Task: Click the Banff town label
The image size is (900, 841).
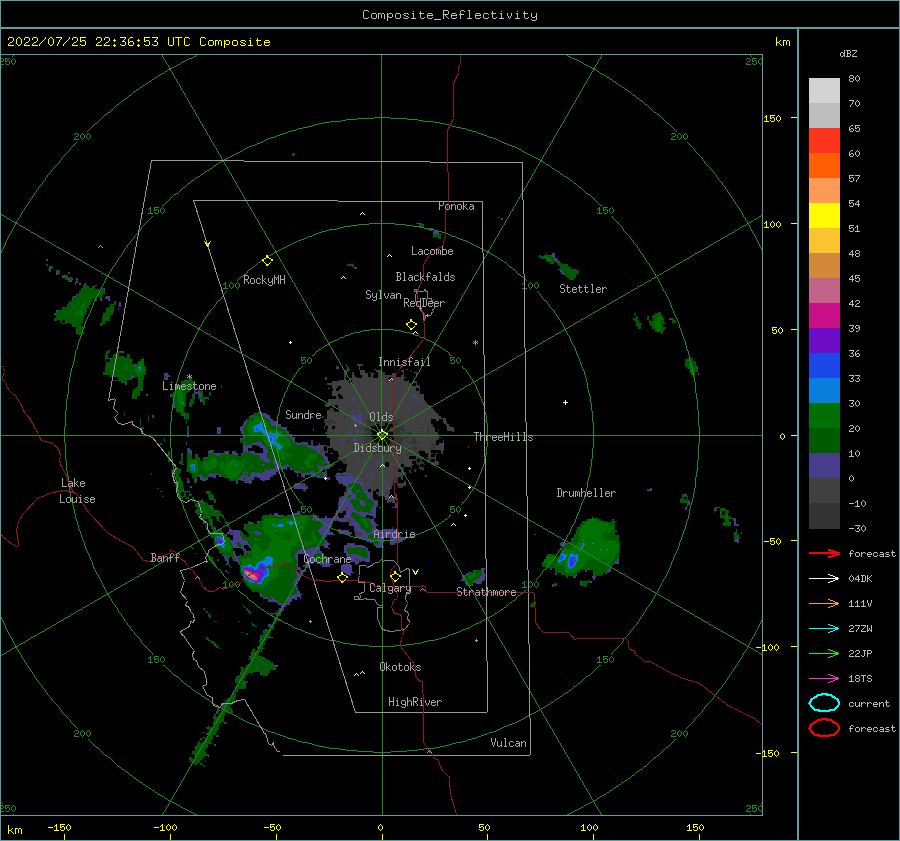Action: coord(165,558)
